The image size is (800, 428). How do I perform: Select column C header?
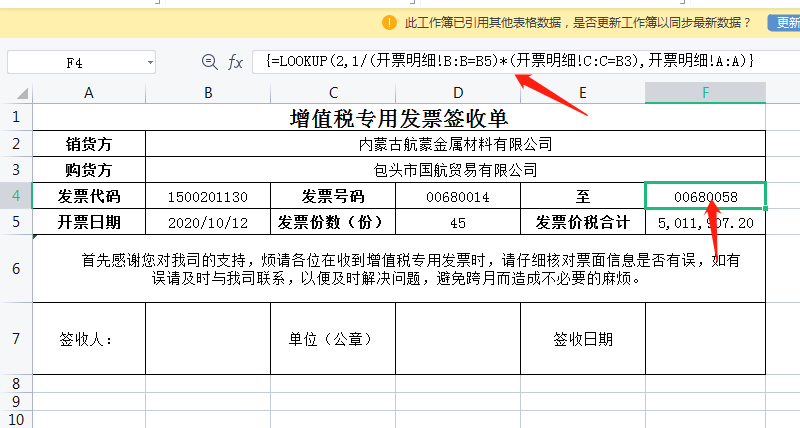tap(333, 93)
